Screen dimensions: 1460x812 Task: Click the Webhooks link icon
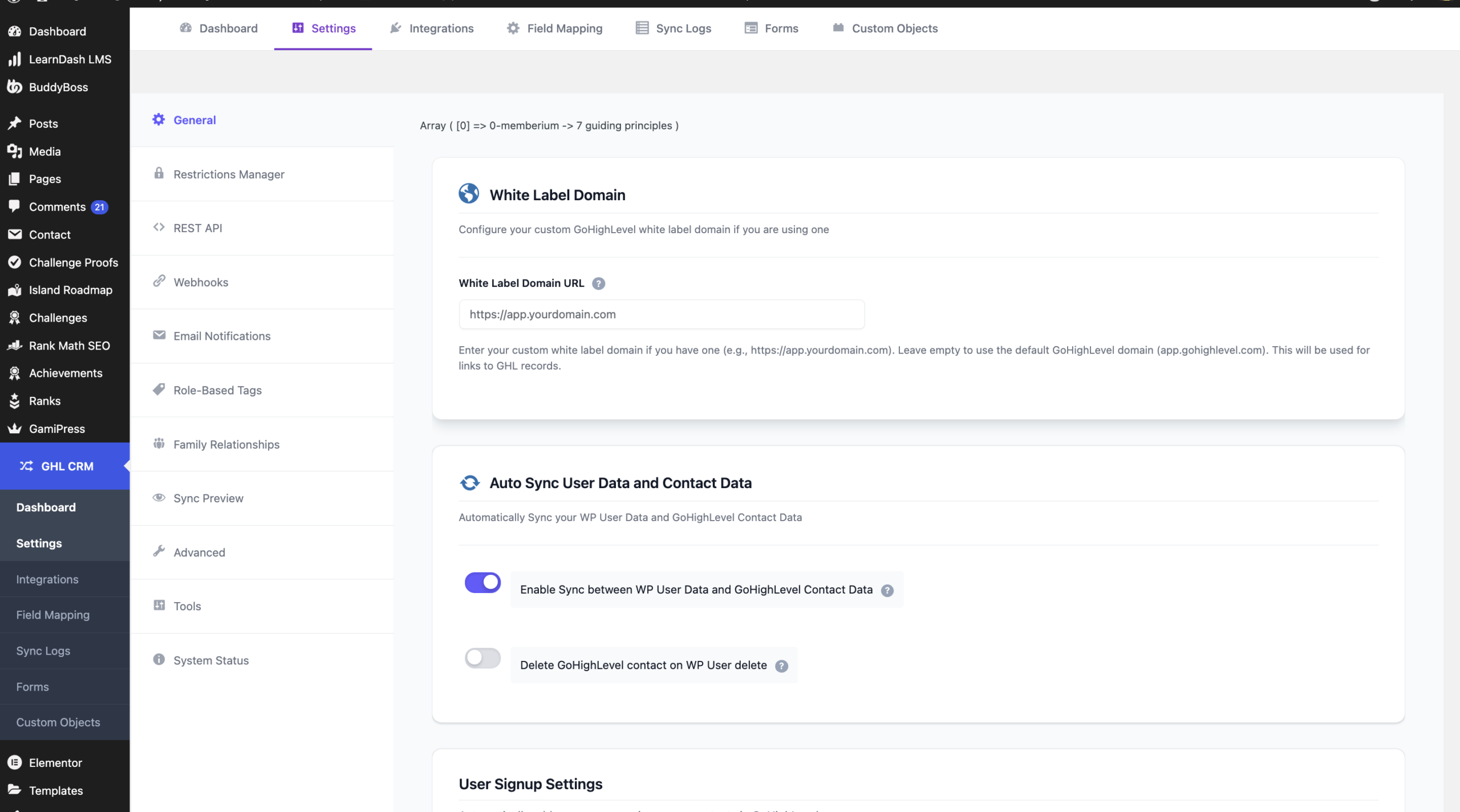pos(159,281)
